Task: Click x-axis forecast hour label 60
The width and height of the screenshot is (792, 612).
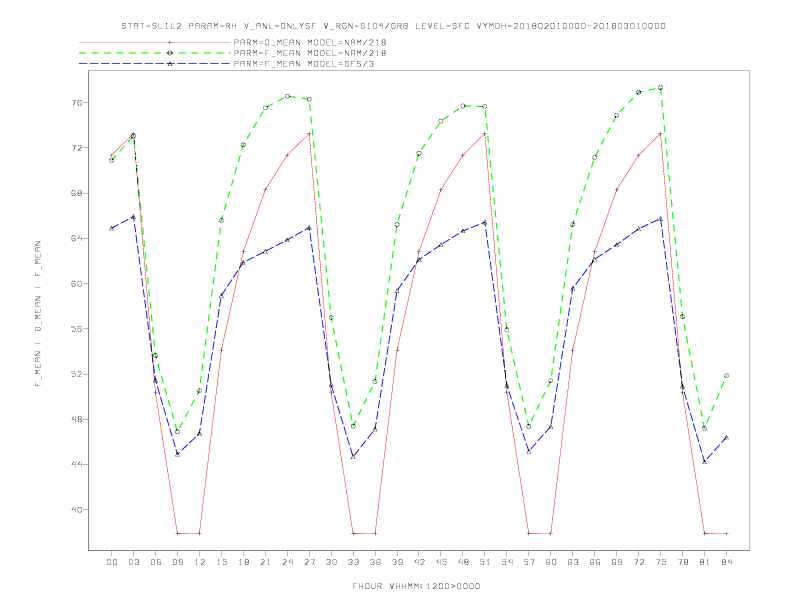Action: click(x=551, y=562)
